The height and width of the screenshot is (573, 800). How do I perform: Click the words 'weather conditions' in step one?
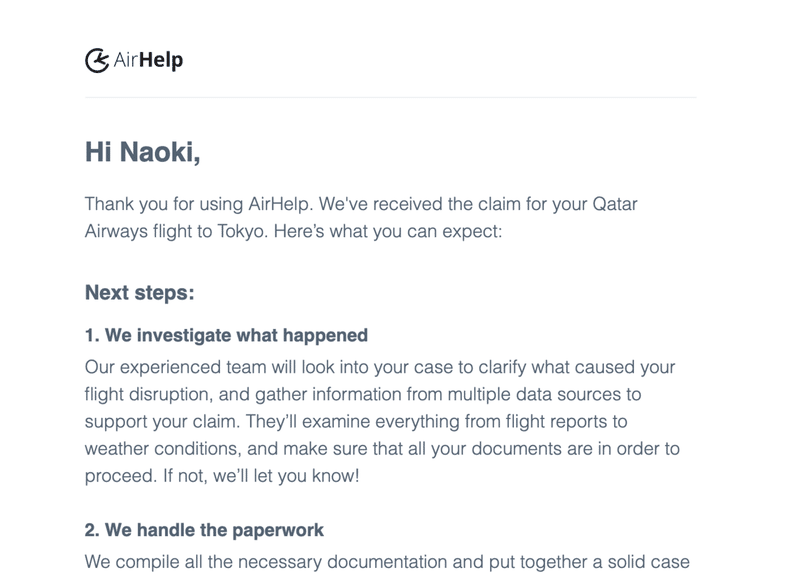(x=163, y=449)
